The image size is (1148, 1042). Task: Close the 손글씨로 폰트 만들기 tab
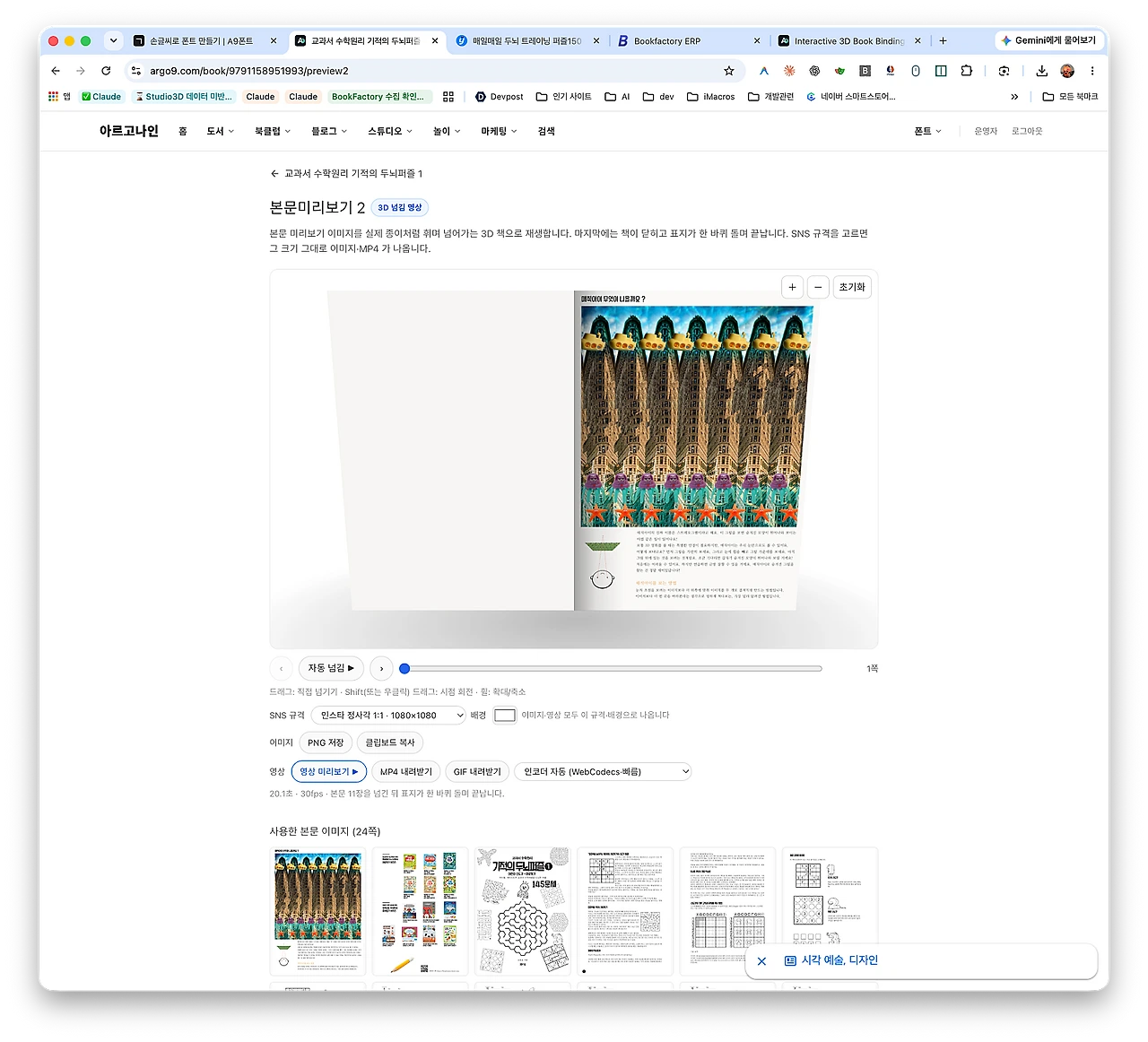tap(274, 40)
